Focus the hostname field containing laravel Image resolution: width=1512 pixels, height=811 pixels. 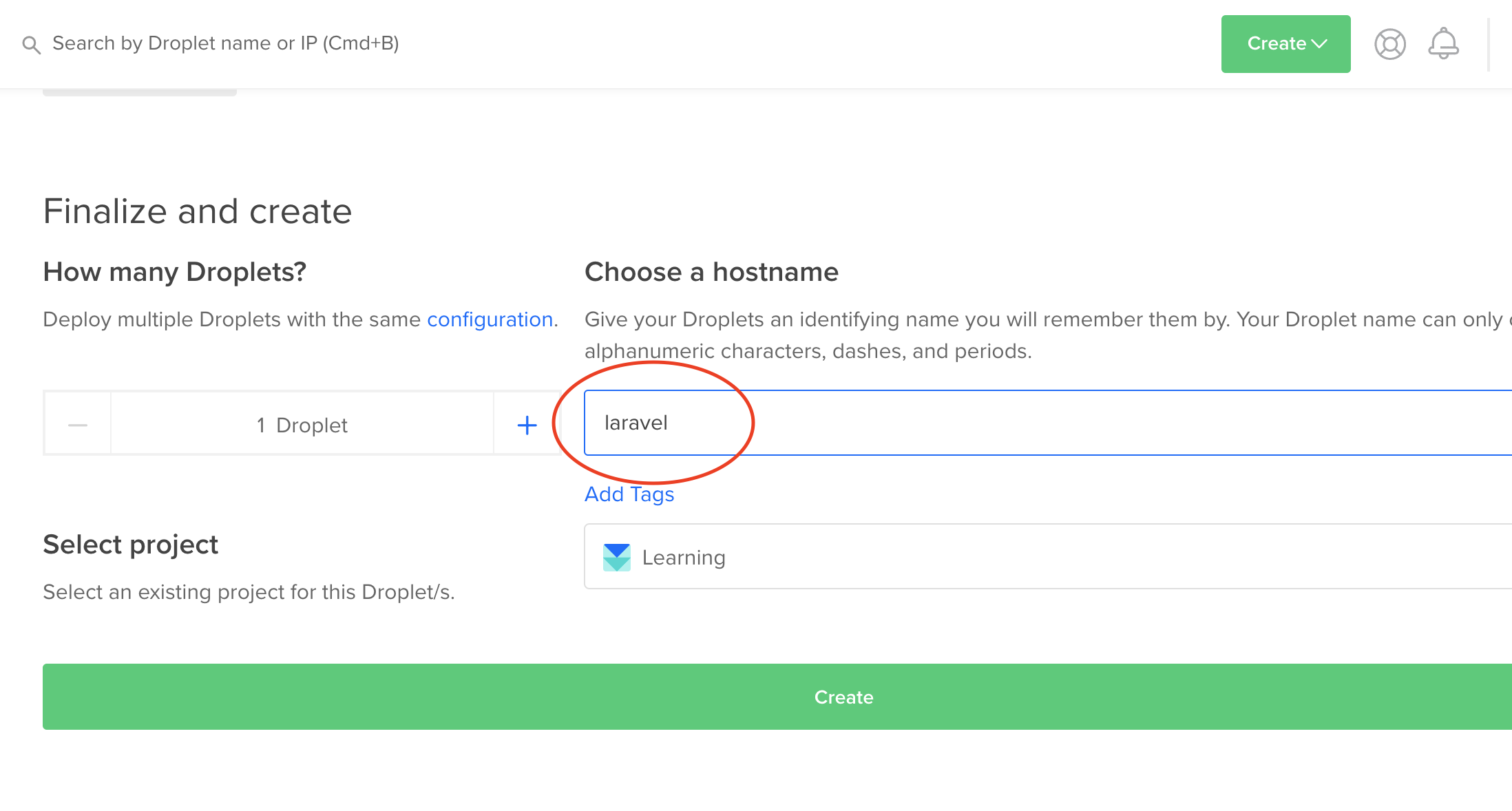(x=1048, y=423)
